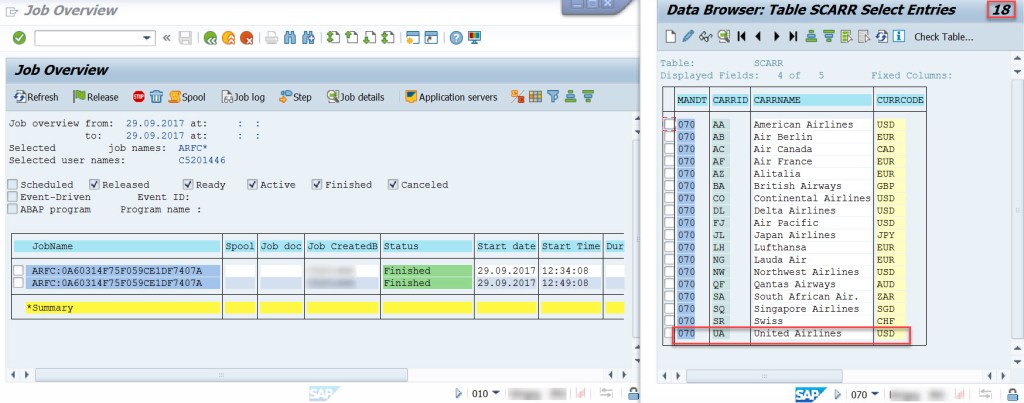Click the green checkmark Enter icon

[19, 38]
